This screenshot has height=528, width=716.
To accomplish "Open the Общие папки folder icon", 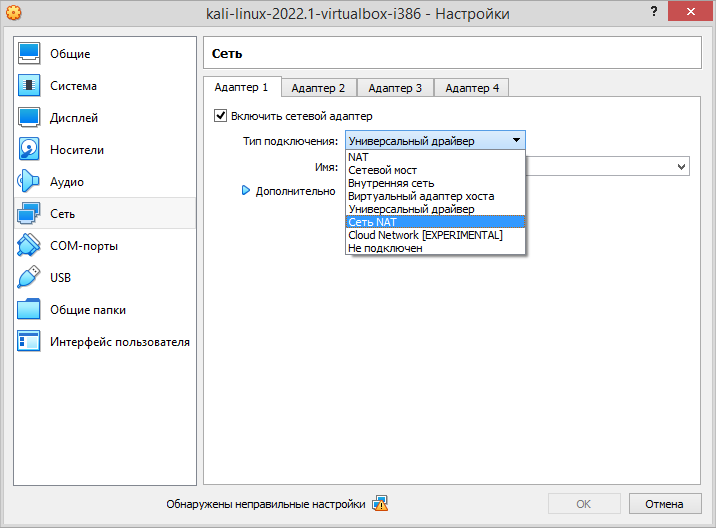I will click(x=29, y=309).
